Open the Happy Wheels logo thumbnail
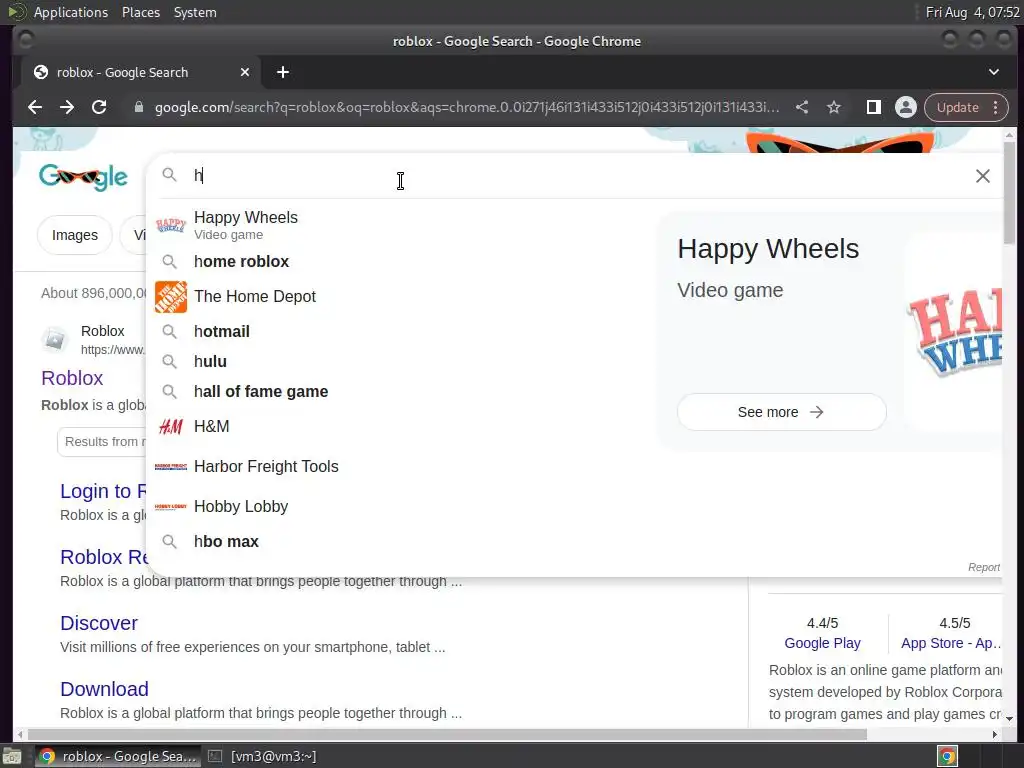This screenshot has width=1024, height=768. [953, 333]
